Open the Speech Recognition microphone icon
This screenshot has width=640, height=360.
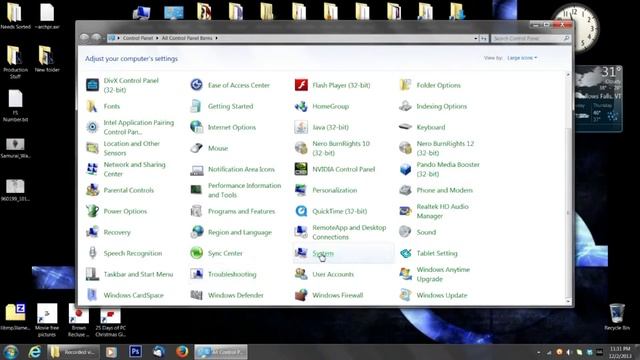(x=92, y=253)
